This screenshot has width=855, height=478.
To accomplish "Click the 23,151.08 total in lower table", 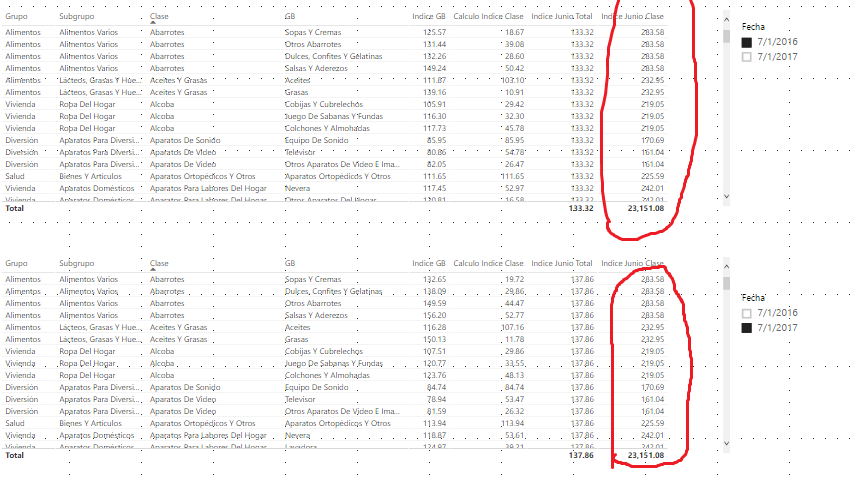I will pyautogui.click(x=646, y=455).
